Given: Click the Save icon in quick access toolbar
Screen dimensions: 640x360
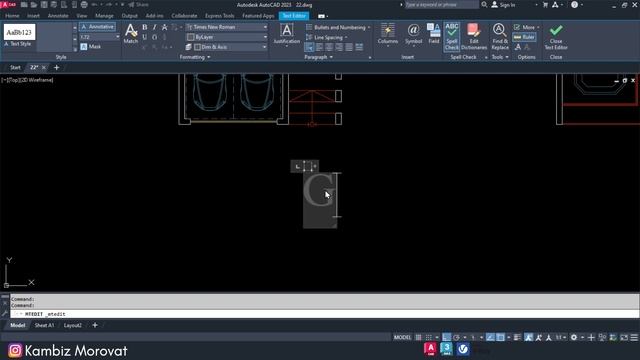Looking at the screenshot, I should (44, 5).
